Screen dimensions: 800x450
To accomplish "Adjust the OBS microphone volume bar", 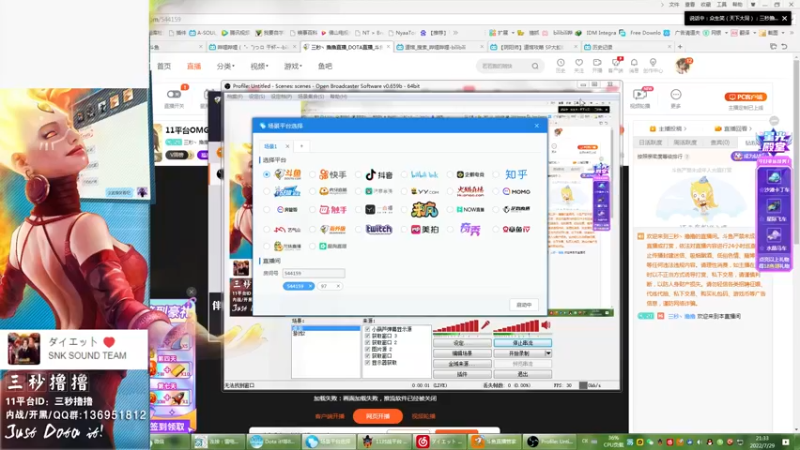I will tap(456, 327).
